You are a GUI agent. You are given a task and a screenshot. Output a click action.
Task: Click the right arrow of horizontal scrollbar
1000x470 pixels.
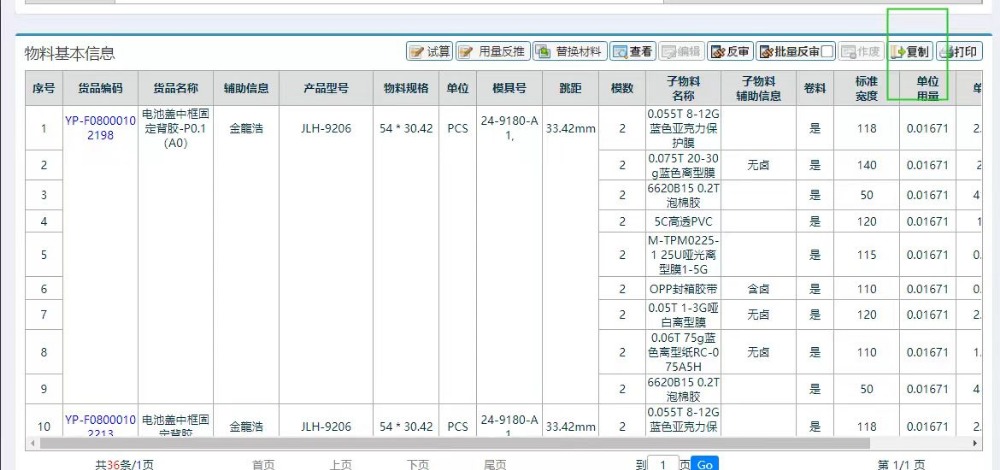pyautogui.click(x=976, y=443)
